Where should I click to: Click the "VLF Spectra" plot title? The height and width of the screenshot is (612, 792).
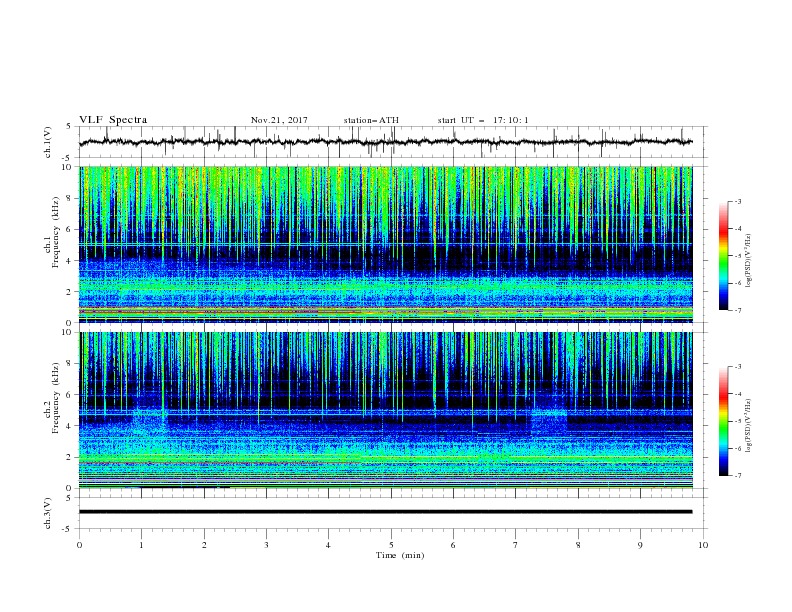click(x=113, y=120)
